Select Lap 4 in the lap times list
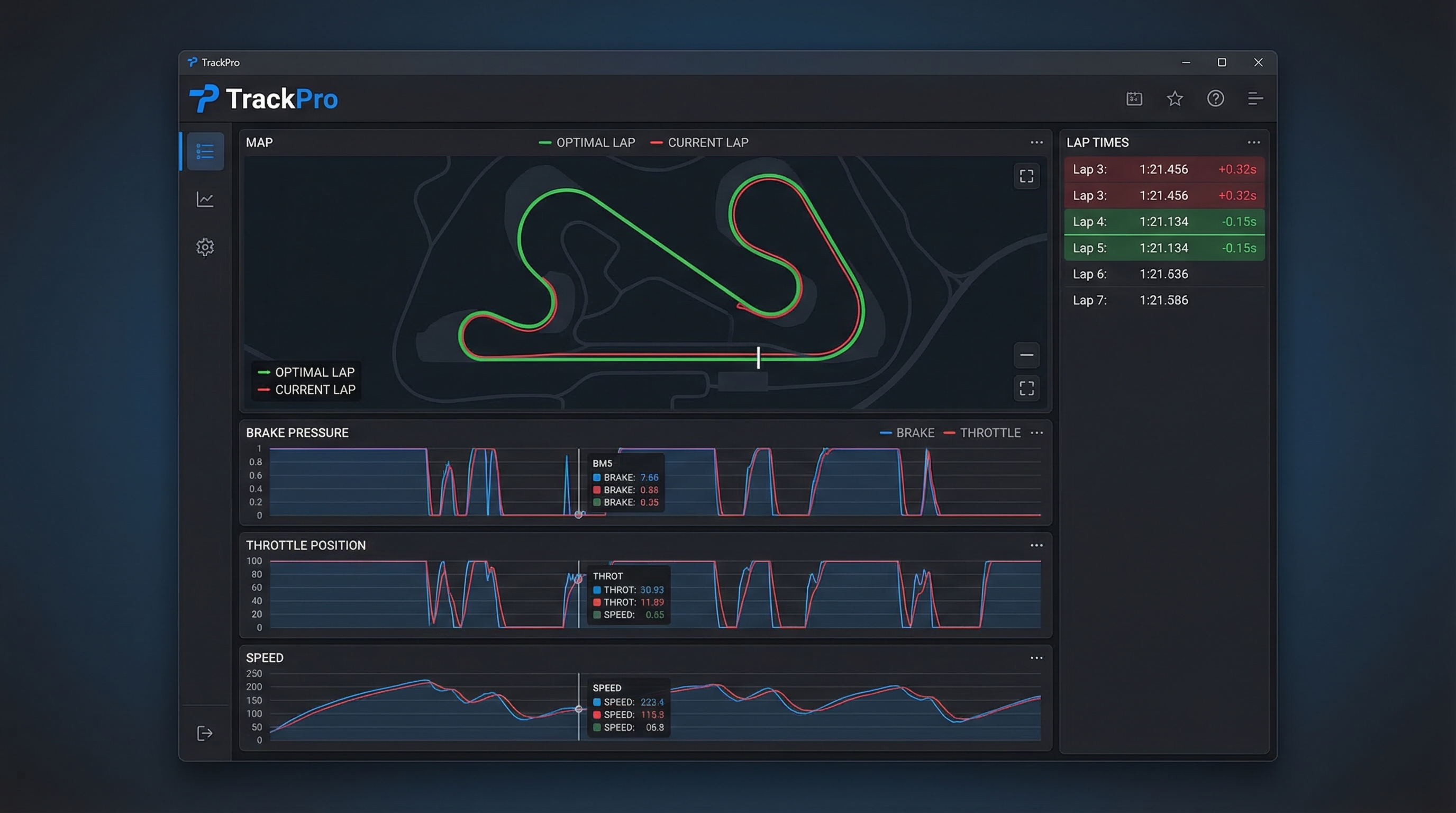The image size is (1456, 813). pyautogui.click(x=1164, y=222)
